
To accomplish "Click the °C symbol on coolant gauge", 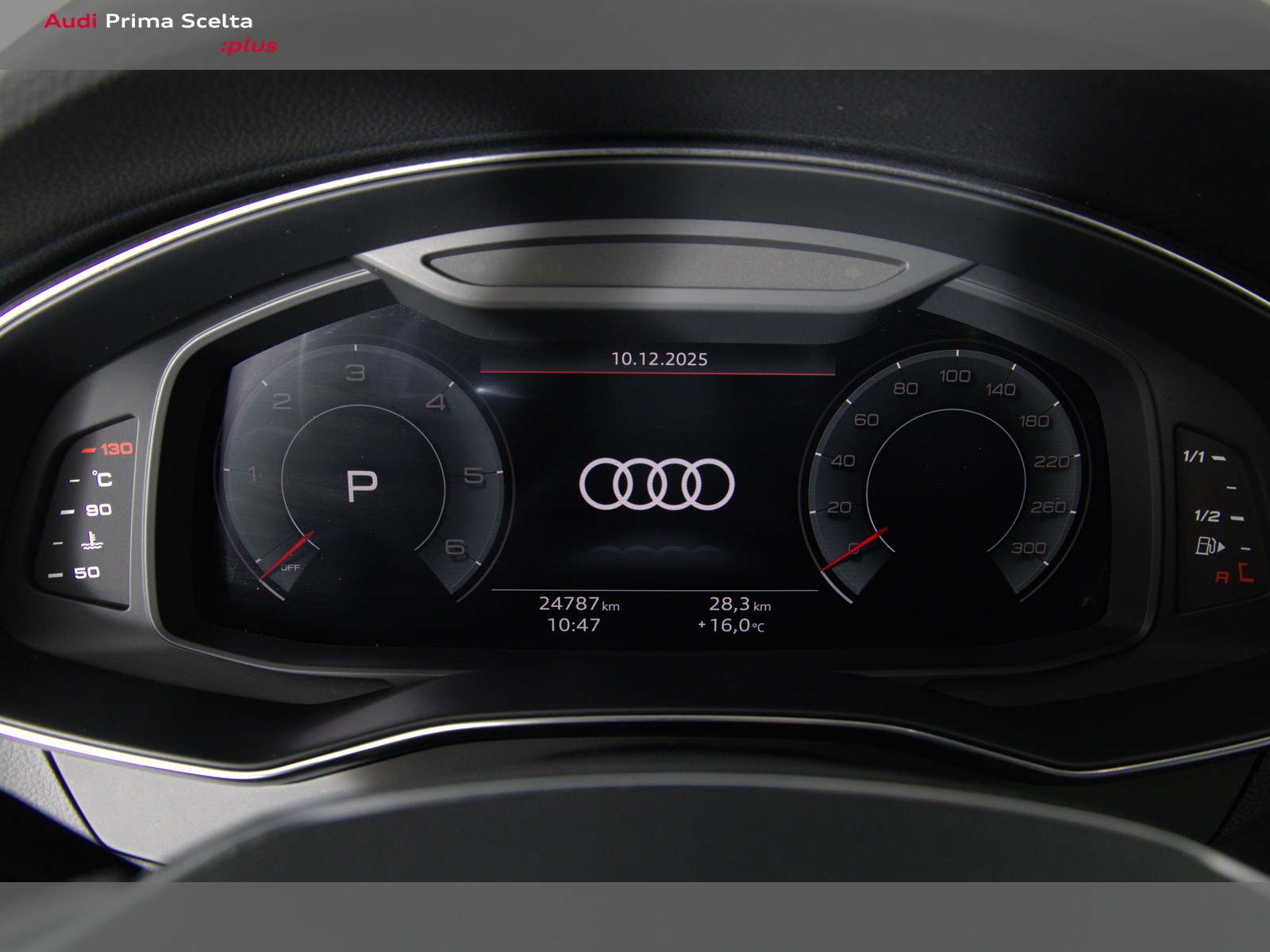I will coord(102,479).
